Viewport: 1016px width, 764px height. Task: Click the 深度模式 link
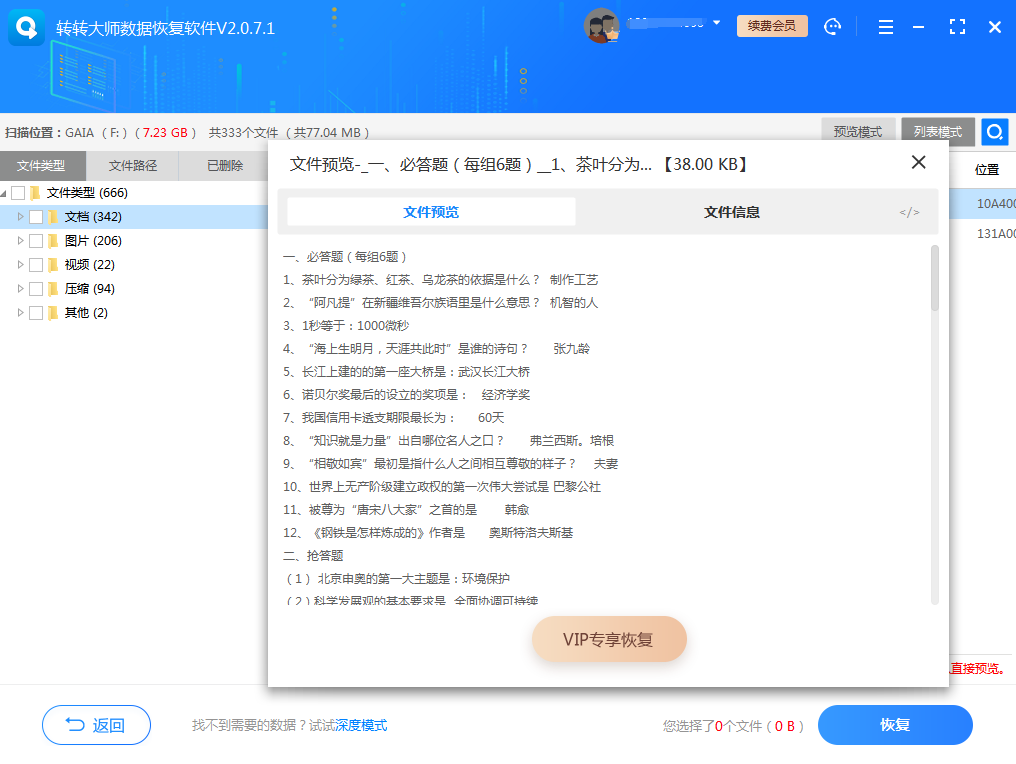click(x=361, y=726)
